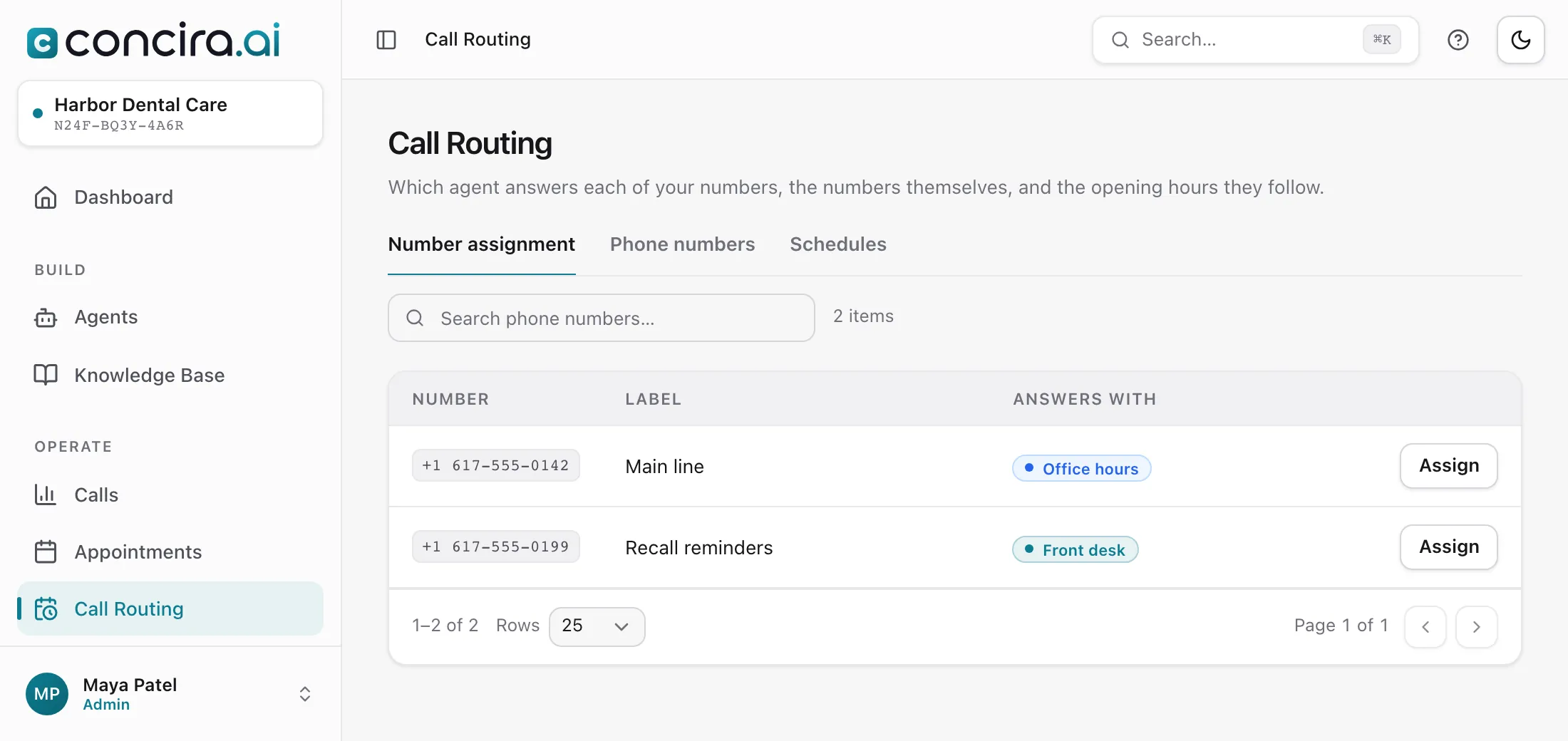
Task: Click the ⌘K shortcut badge
Action: click(x=1382, y=40)
